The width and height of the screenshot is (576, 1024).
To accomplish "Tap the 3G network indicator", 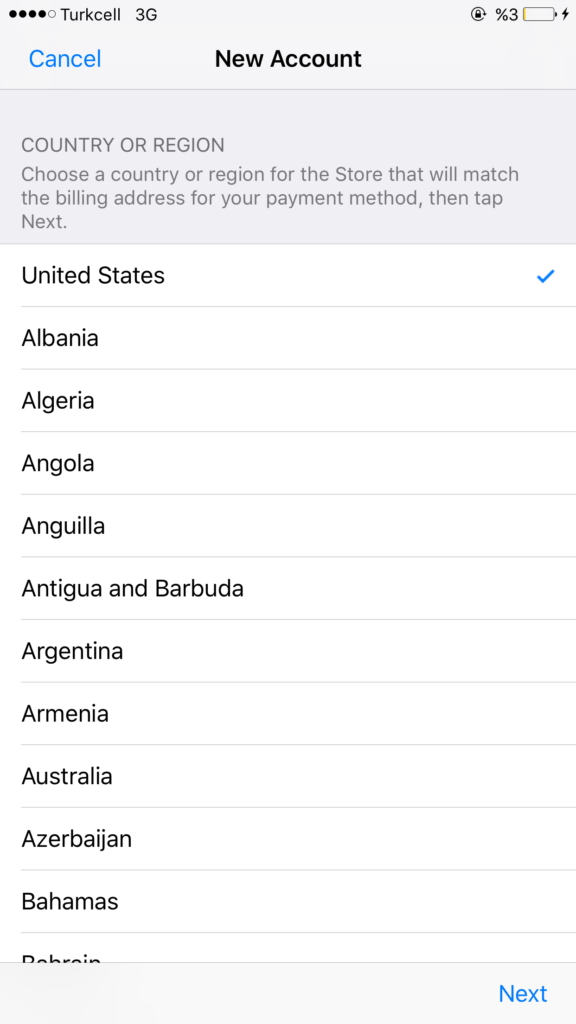I will [146, 14].
